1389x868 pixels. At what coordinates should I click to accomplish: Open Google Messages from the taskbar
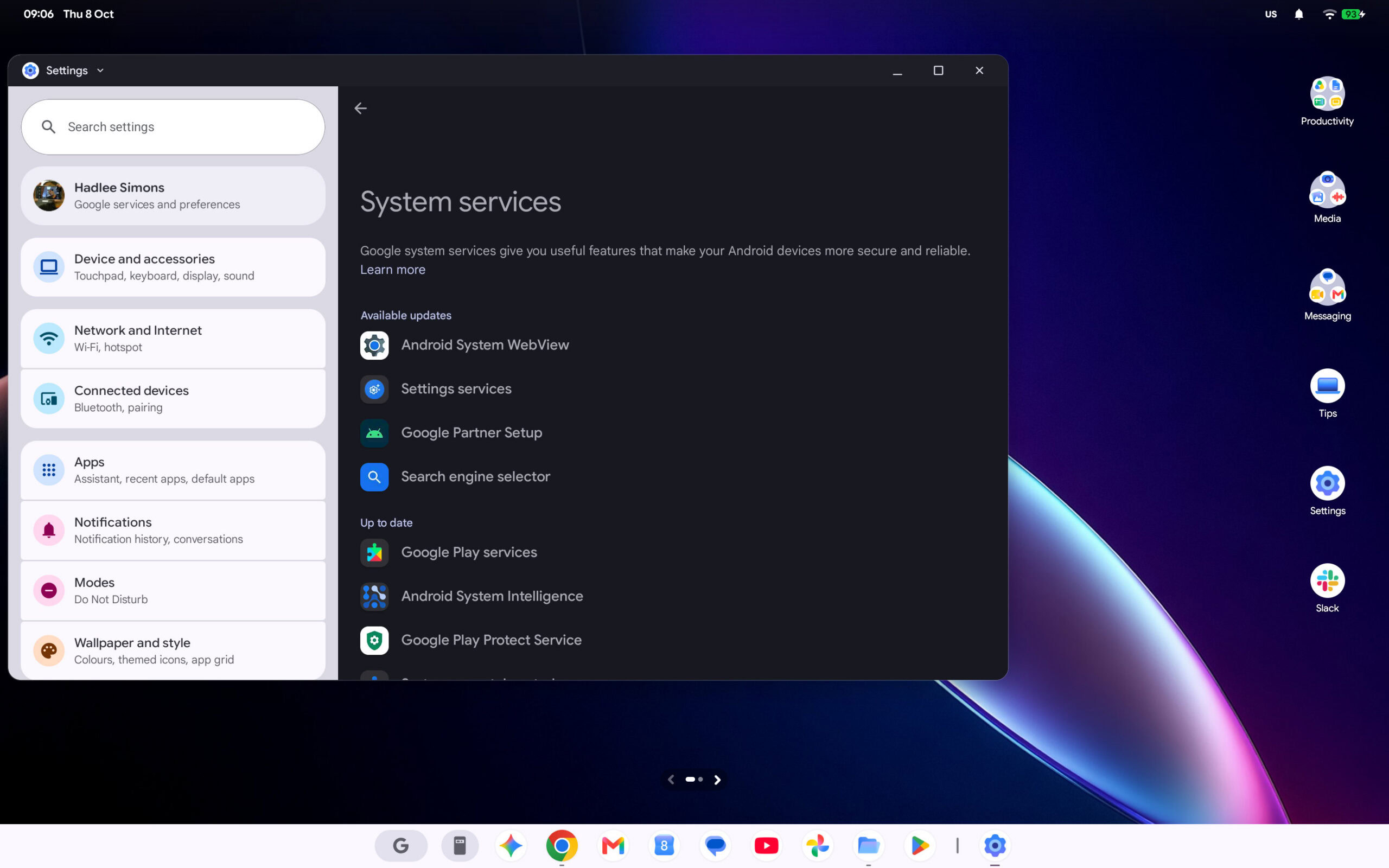715,845
